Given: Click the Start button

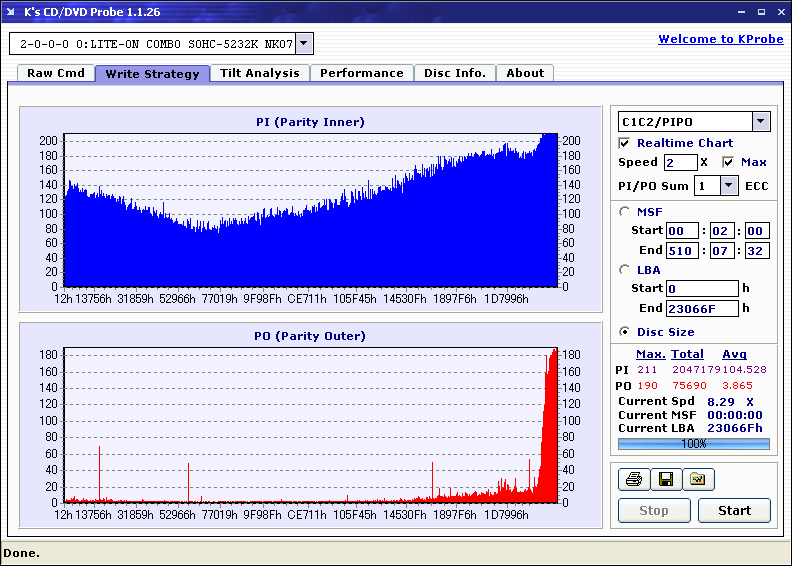Looking at the screenshot, I should click(x=734, y=510).
